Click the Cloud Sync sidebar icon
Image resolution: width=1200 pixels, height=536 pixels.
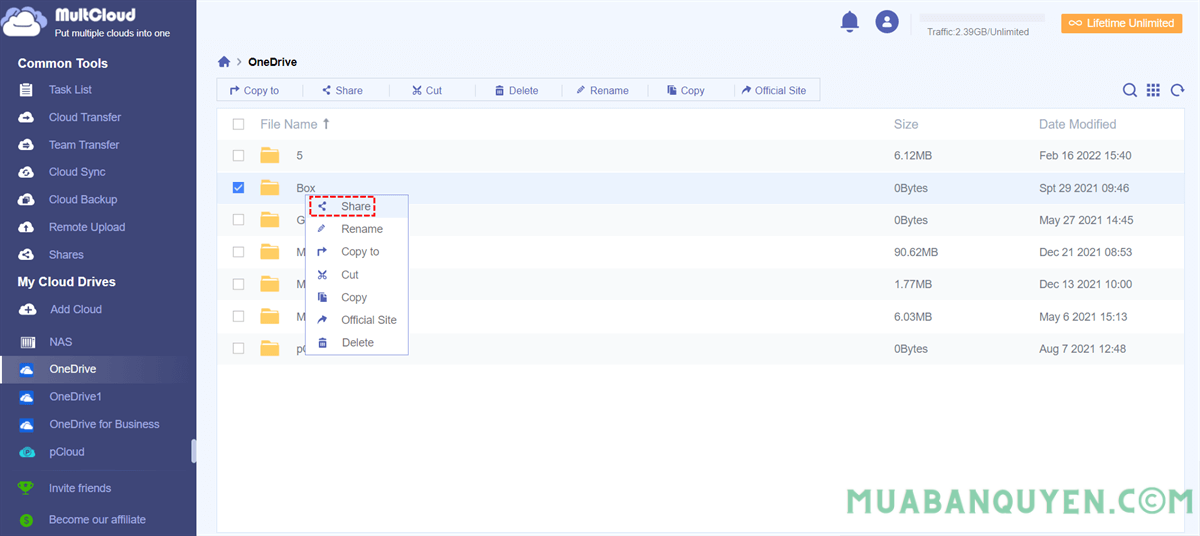click(27, 172)
